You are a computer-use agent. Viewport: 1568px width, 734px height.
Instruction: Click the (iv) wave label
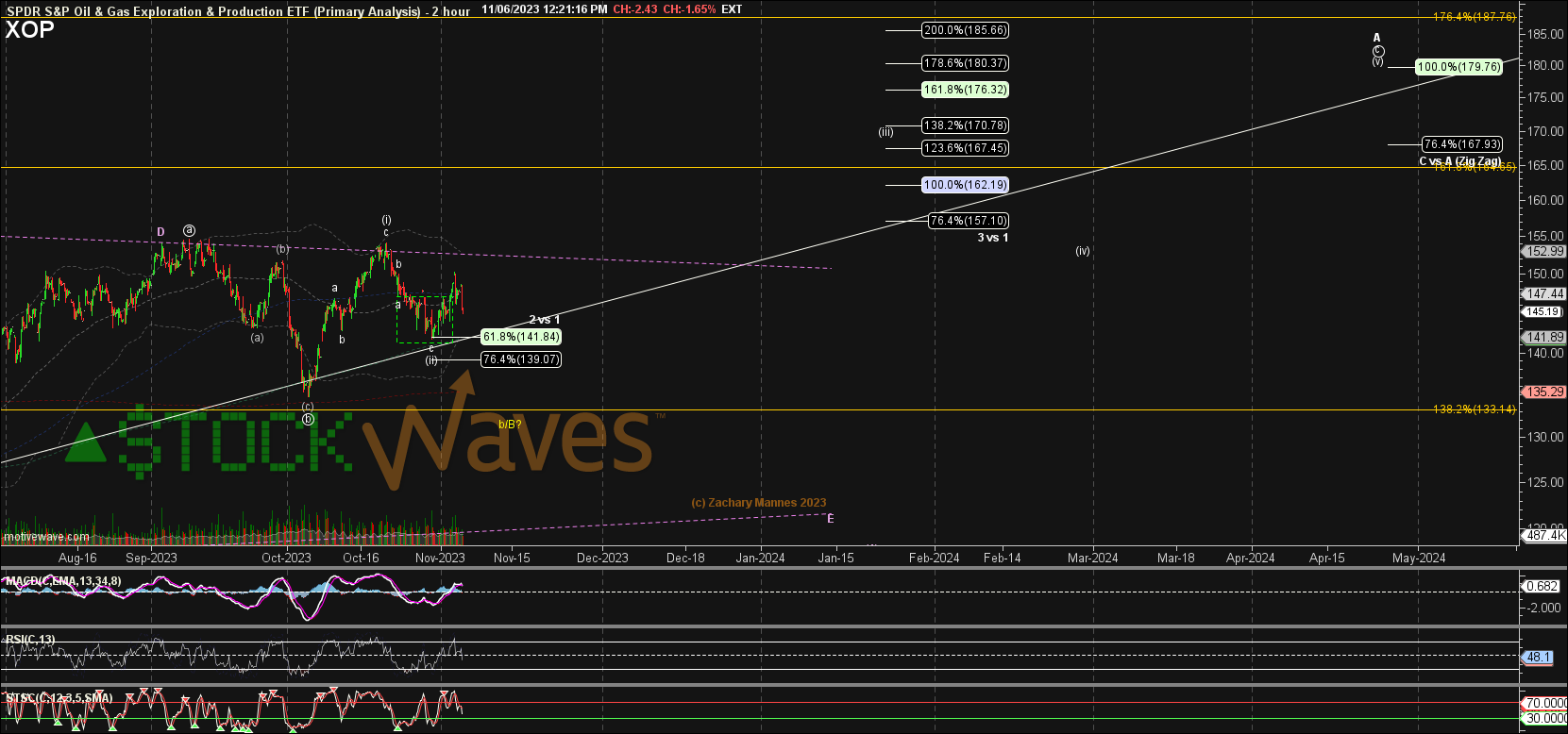(x=1083, y=251)
